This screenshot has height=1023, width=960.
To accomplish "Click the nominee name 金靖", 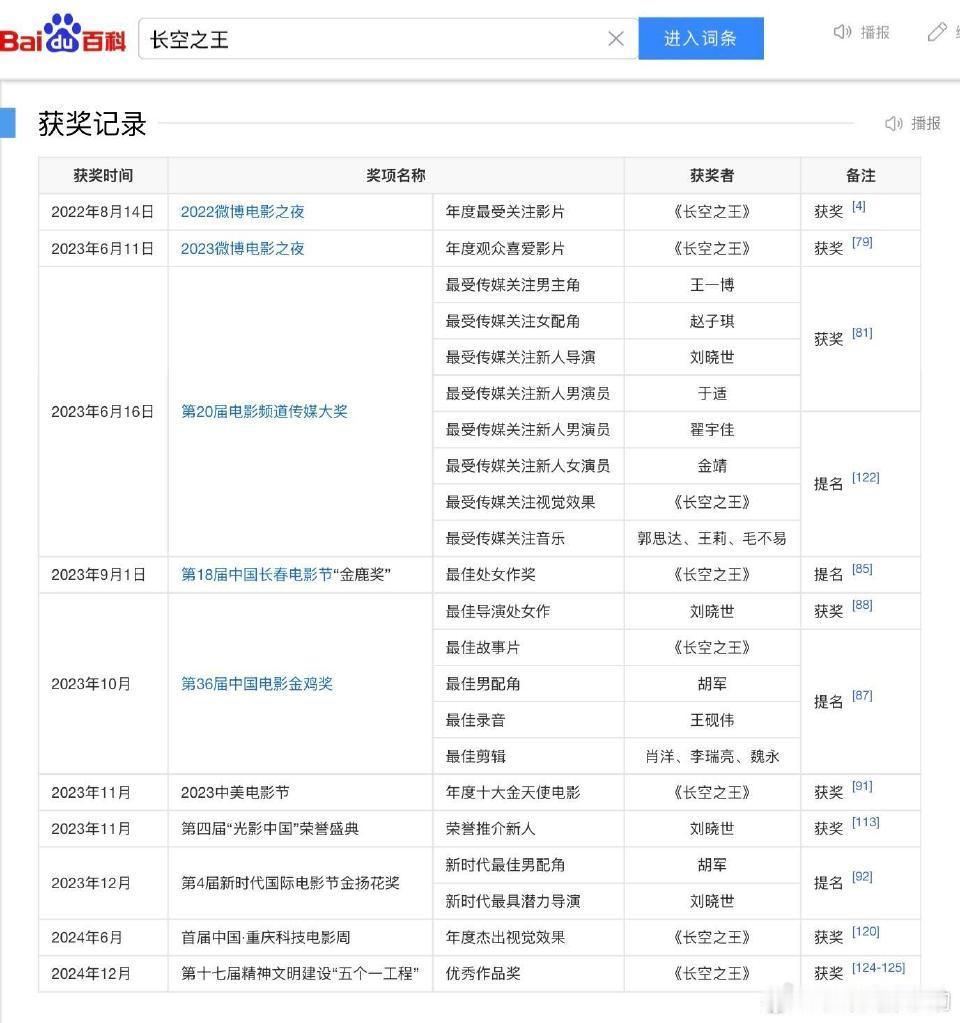I will click(712, 466).
